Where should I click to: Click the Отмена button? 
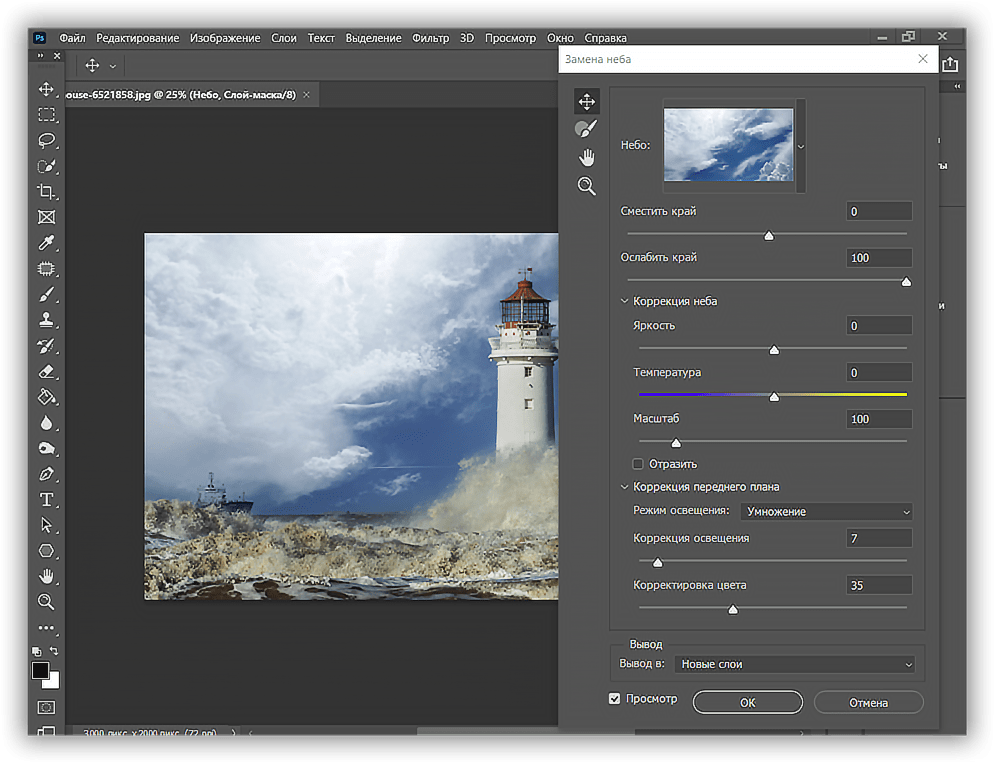click(868, 702)
